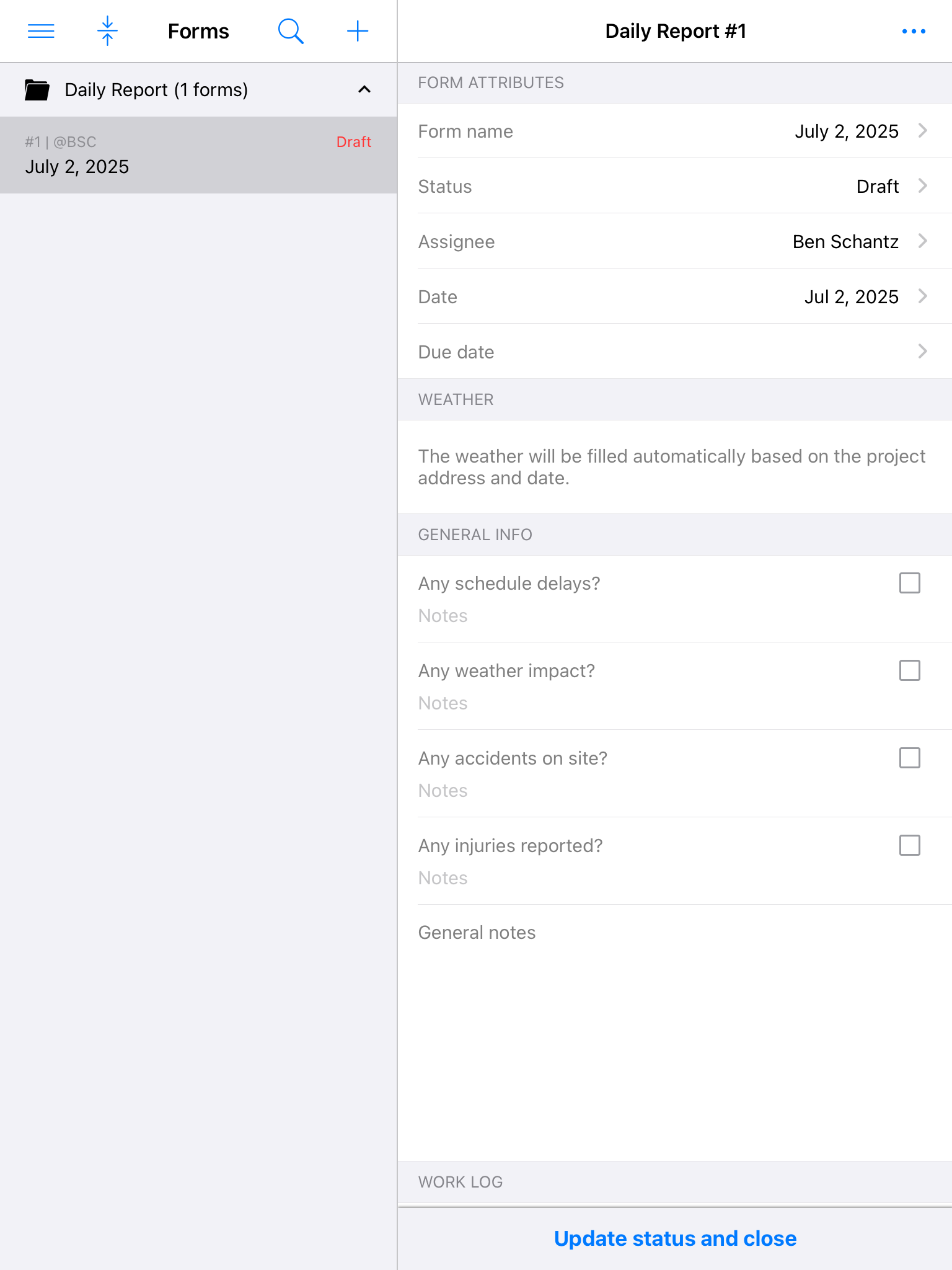This screenshot has height=1270, width=952.
Task: Check the 'Any schedule delays?' checkbox
Action: point(909,583)
